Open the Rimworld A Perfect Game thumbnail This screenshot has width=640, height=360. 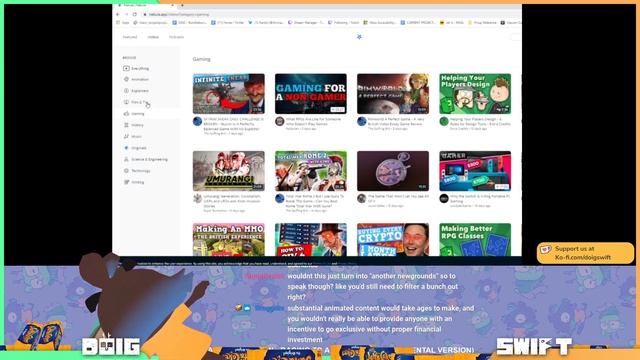tap(393, 94)
